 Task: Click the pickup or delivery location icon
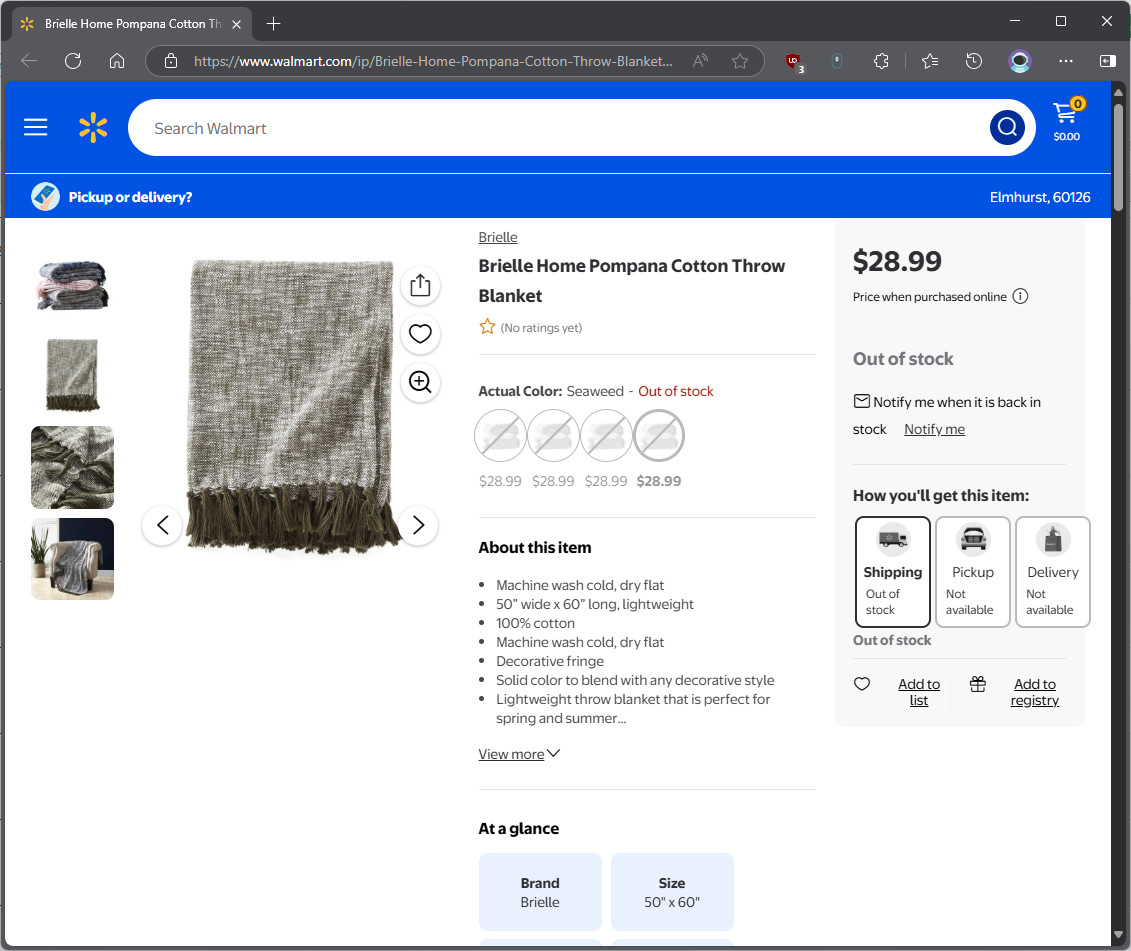(45, 196)
